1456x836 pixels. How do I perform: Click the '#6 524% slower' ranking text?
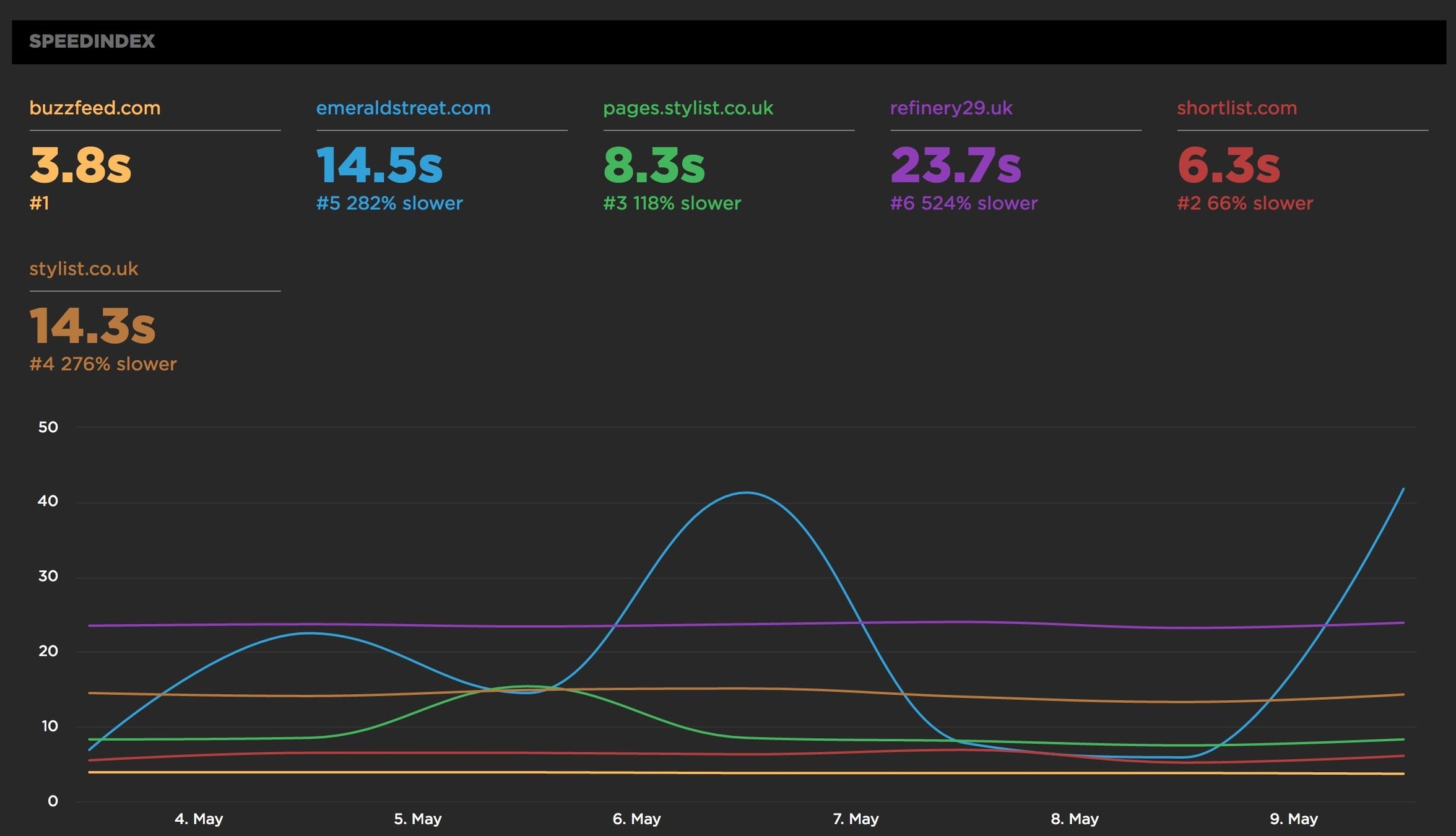point(963,203)
